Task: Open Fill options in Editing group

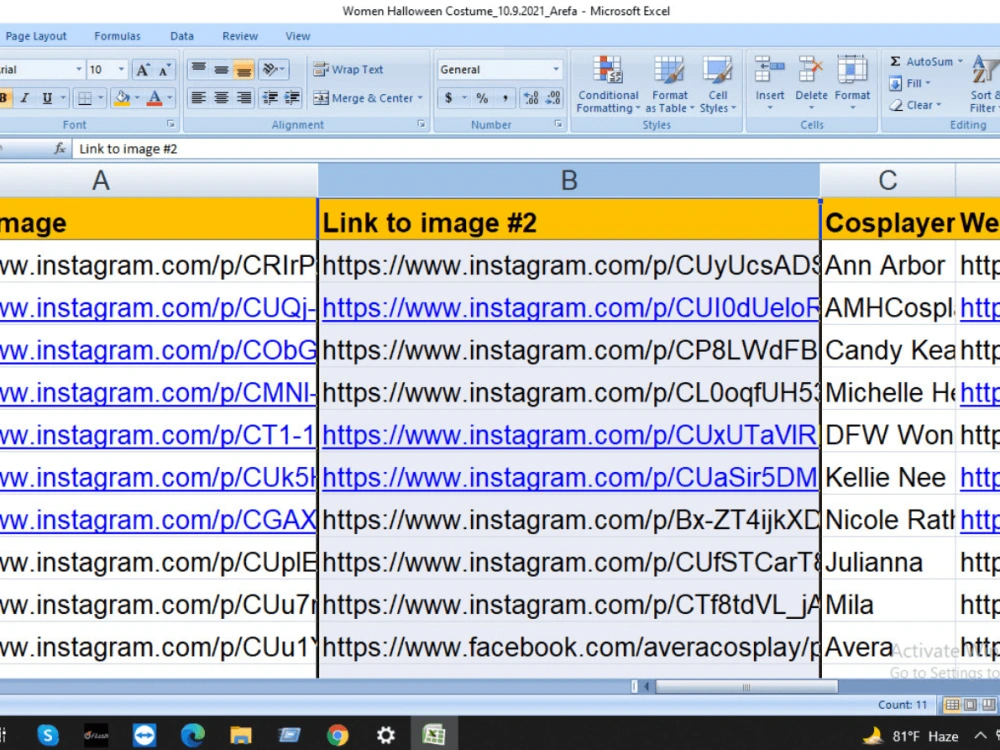Action: [910, 84]
